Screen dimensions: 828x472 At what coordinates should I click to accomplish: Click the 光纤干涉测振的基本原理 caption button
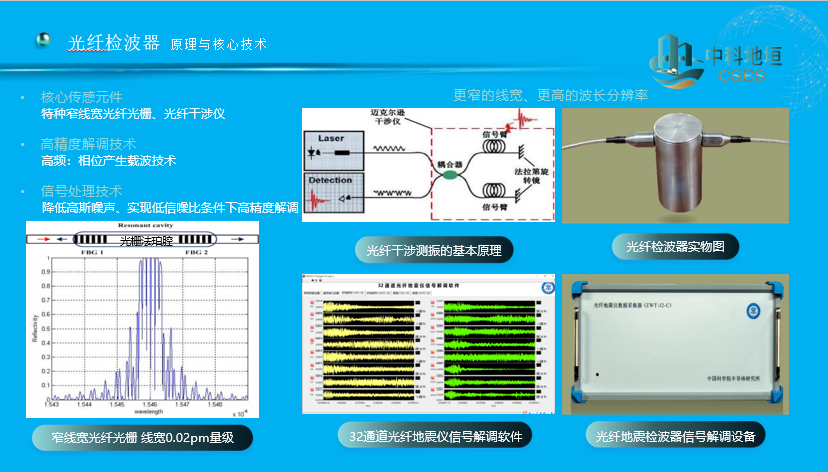click(434, 249)
